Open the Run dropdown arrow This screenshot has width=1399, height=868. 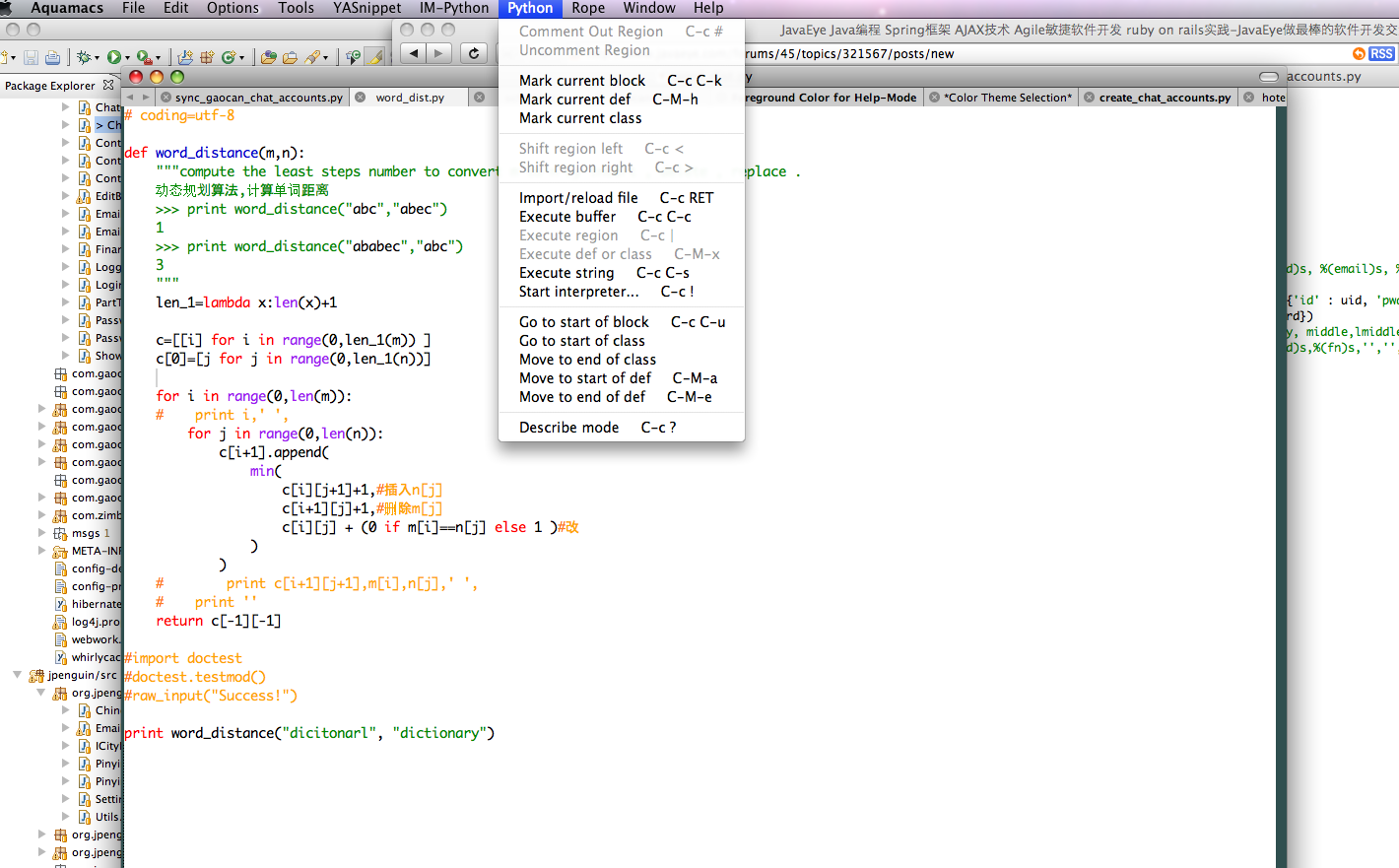(127, 58)
